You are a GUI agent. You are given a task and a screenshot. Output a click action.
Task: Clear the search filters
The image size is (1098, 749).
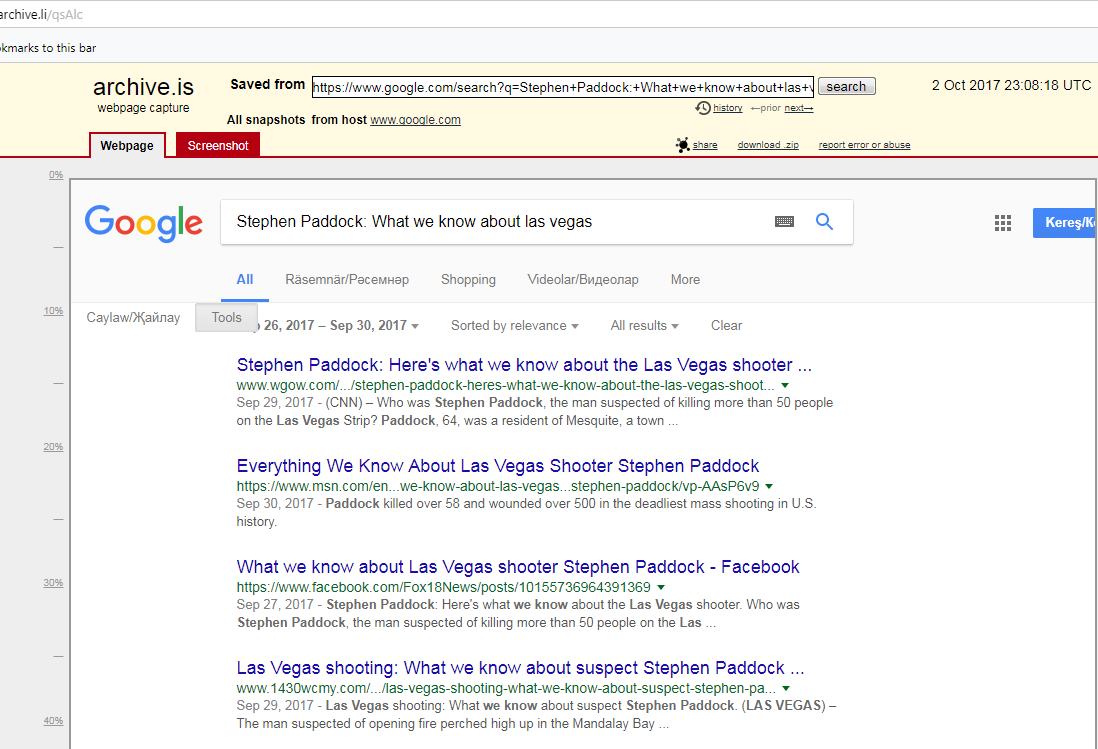pyautogui.click(x=726, y=326)
